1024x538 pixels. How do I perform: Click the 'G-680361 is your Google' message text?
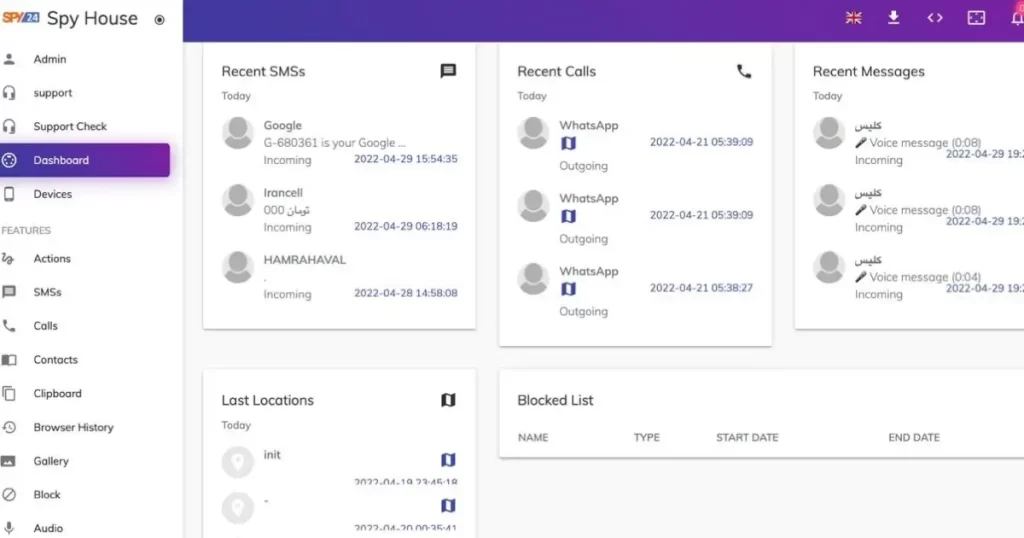tap(334, 142)
